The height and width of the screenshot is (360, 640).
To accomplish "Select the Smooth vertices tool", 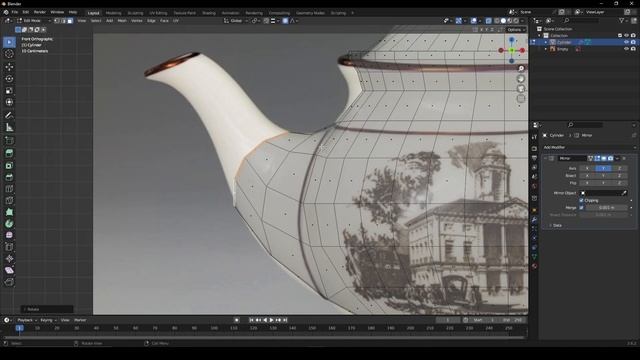I will coord(9,236).
